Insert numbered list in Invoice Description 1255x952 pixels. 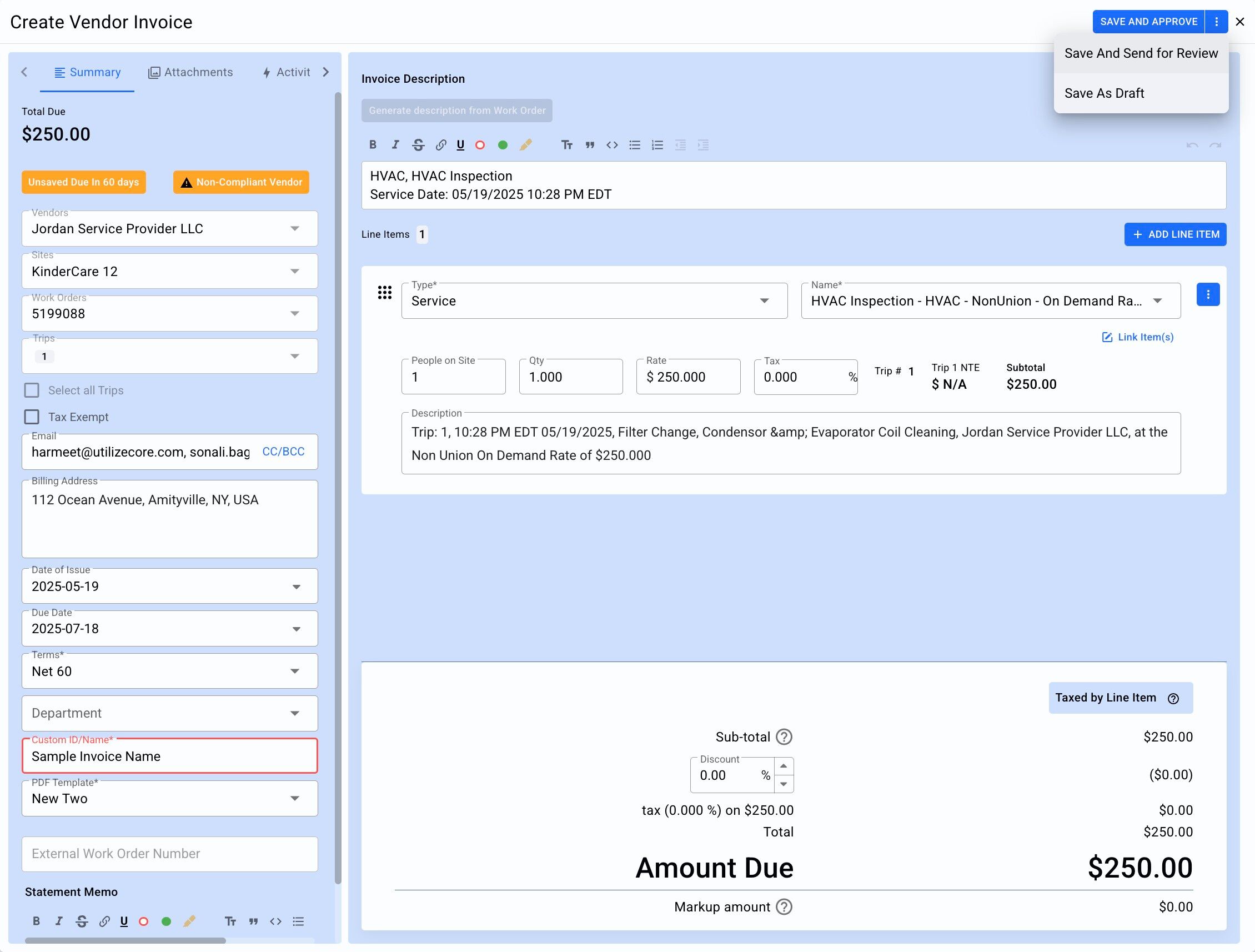[x=657, y=144]
